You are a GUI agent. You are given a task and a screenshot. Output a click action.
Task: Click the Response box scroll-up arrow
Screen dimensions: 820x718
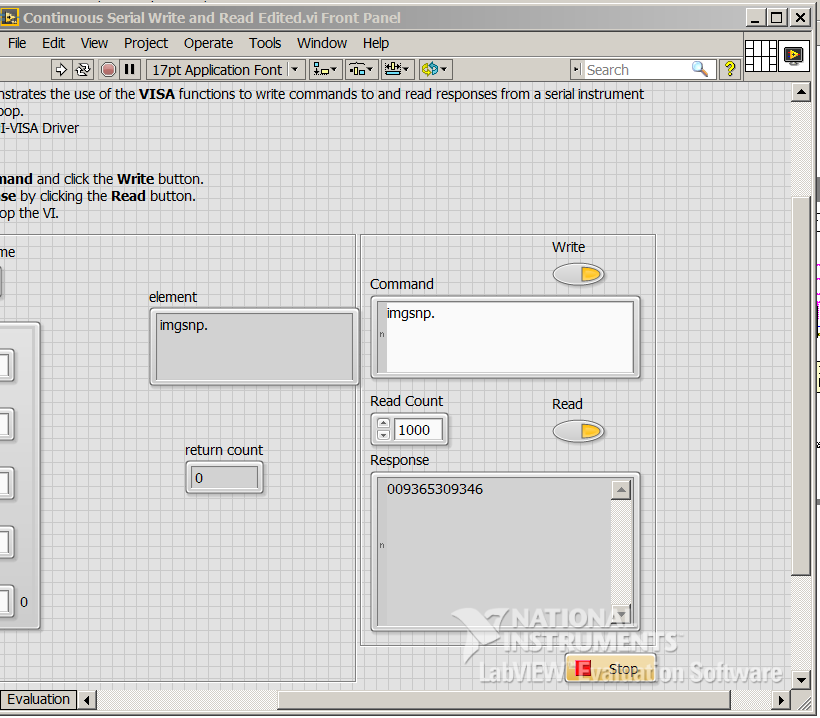[621, 490]
